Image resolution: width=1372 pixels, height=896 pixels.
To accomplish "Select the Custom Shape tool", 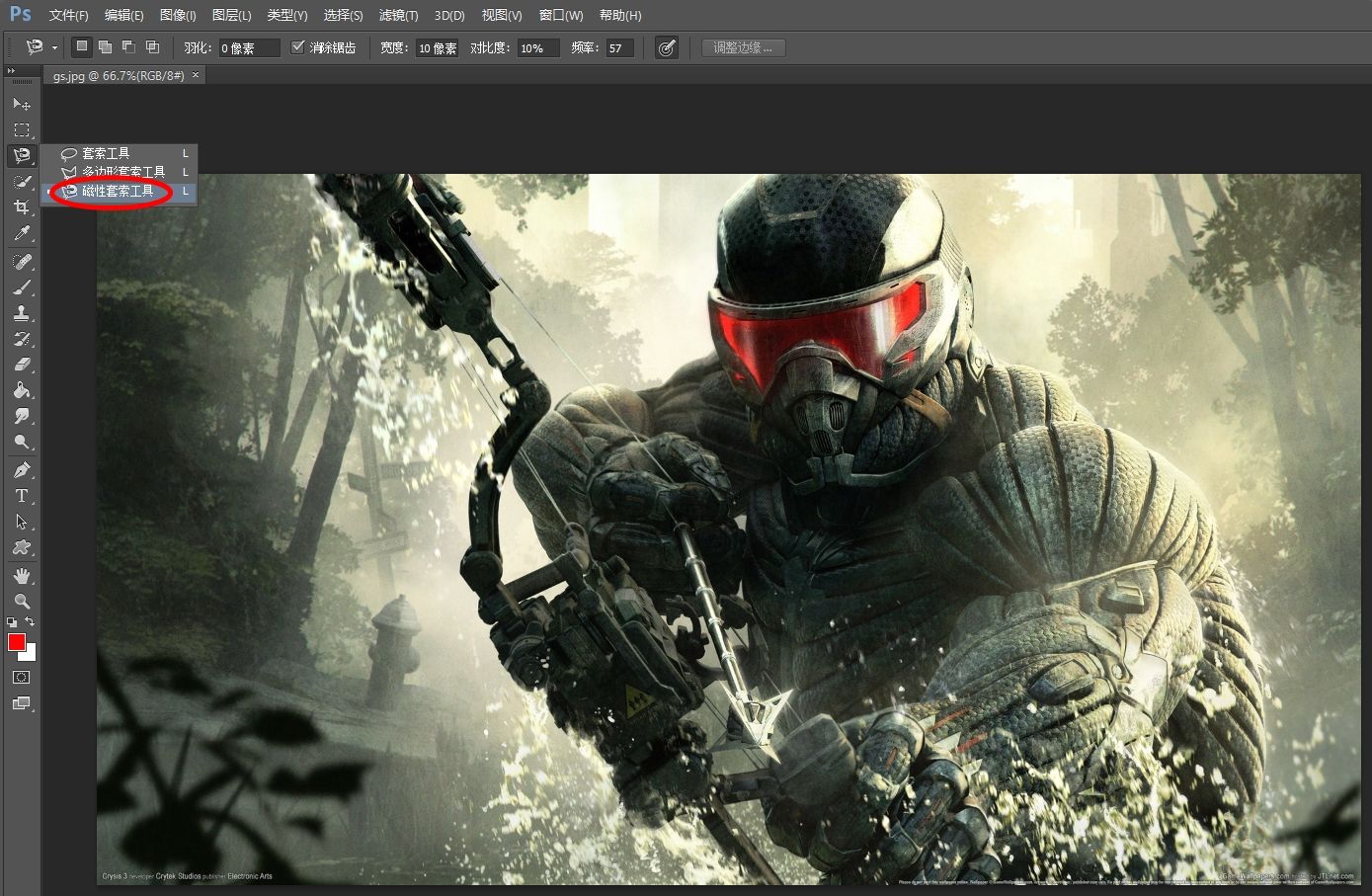I will [21, 547].
